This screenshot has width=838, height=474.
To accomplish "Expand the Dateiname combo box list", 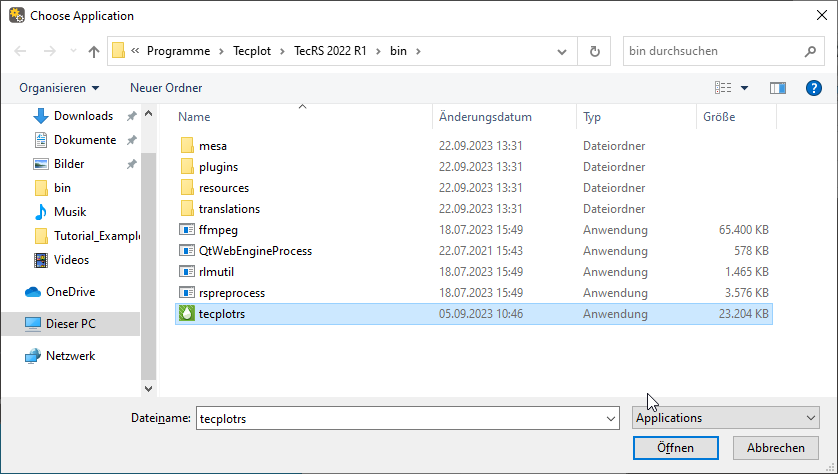I will (x=611, y=418).
